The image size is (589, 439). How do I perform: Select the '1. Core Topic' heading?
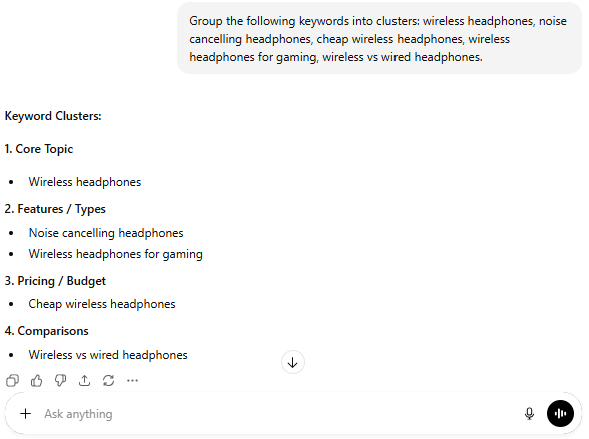(39, 149)
